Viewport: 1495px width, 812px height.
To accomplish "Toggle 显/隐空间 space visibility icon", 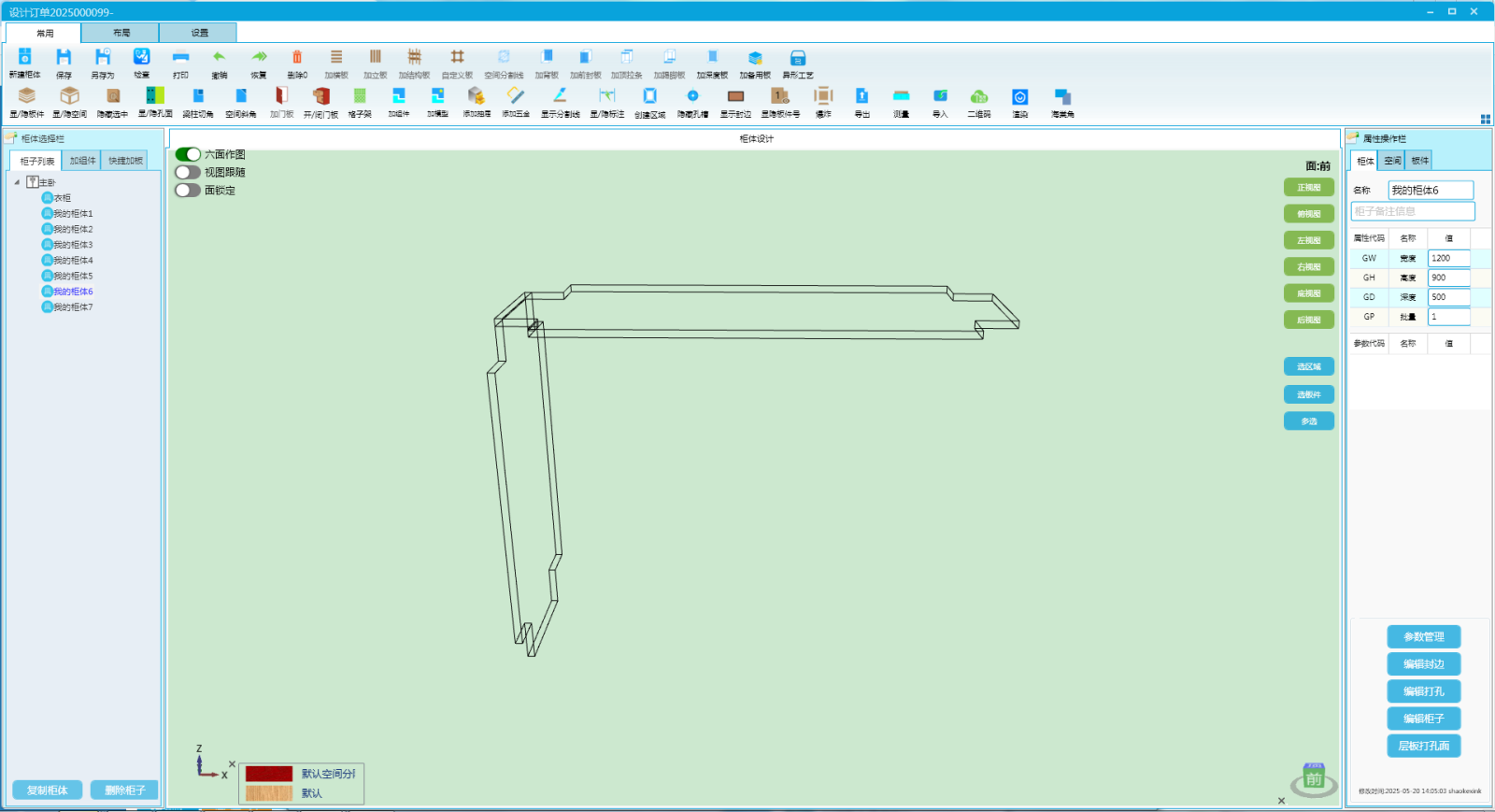I will click(x=69, y=95).
